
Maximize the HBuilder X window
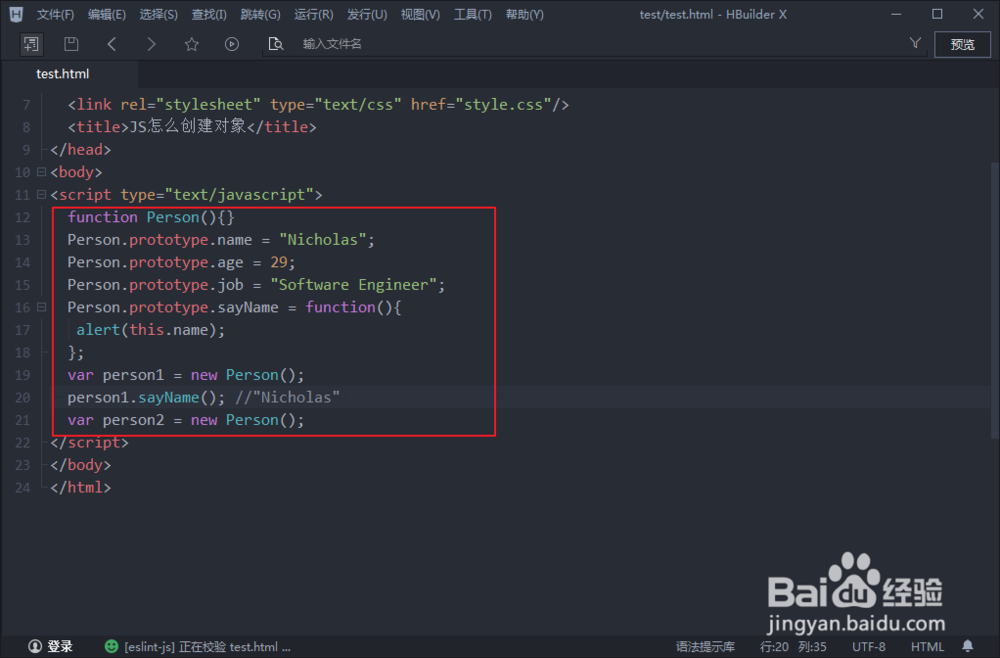click(937, 14)
